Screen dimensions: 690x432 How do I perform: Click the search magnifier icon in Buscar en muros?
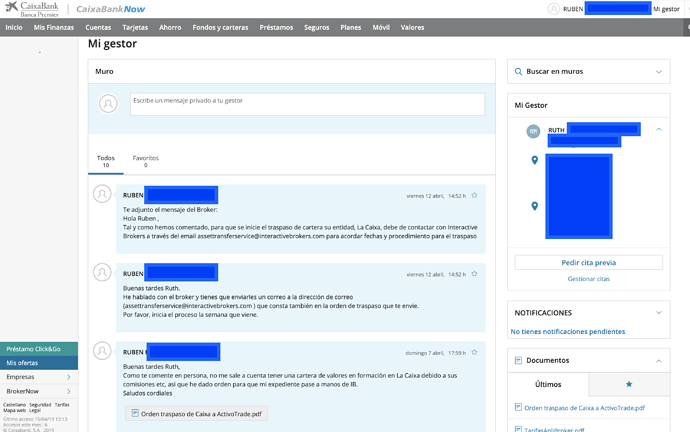click(518, 71)
